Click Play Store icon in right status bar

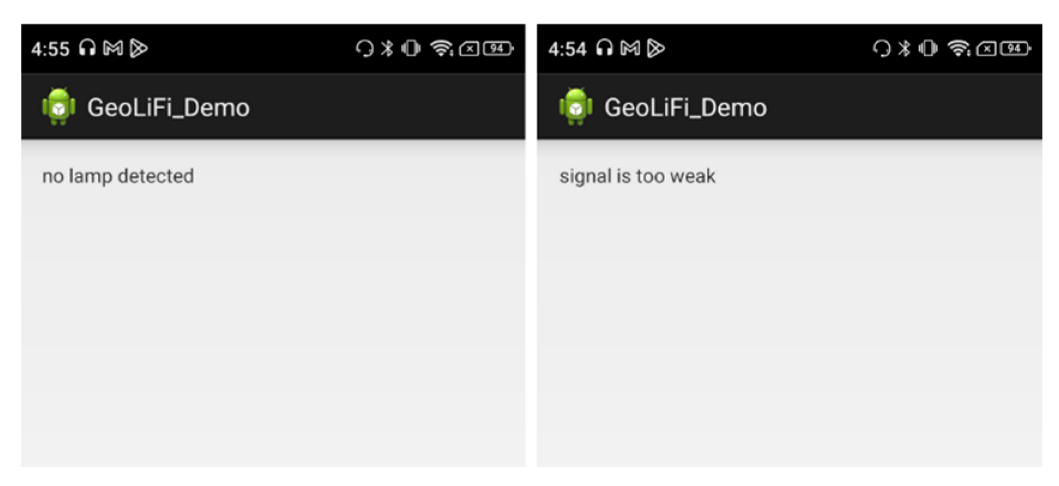pyautogui.click(x=656, y=48)
